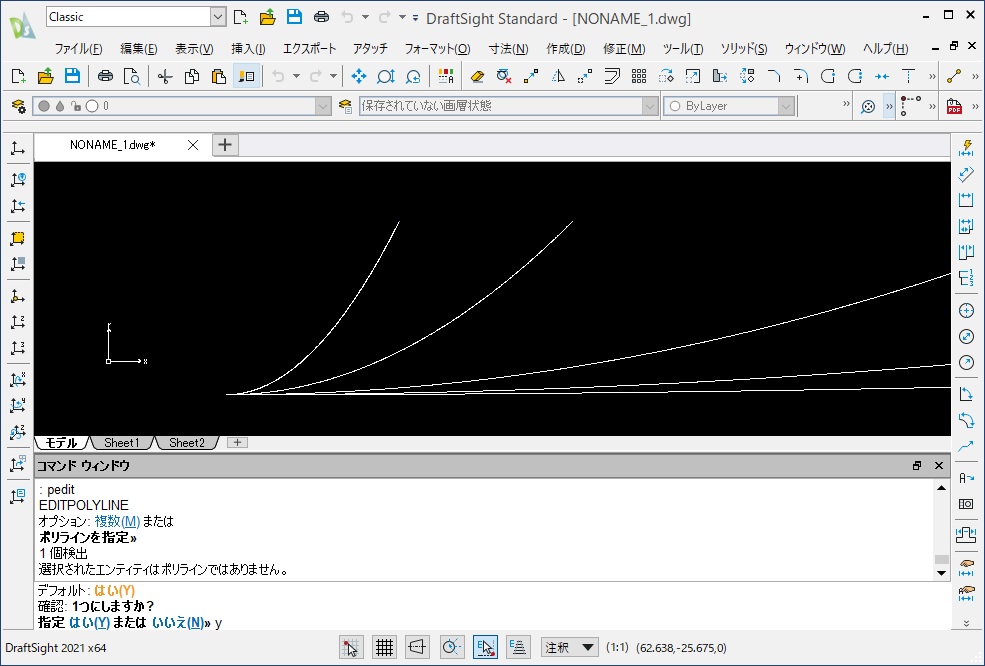Open the 表示(V) menu
Image resolution: width=985 pixels, height=666 pixels.
194,48
